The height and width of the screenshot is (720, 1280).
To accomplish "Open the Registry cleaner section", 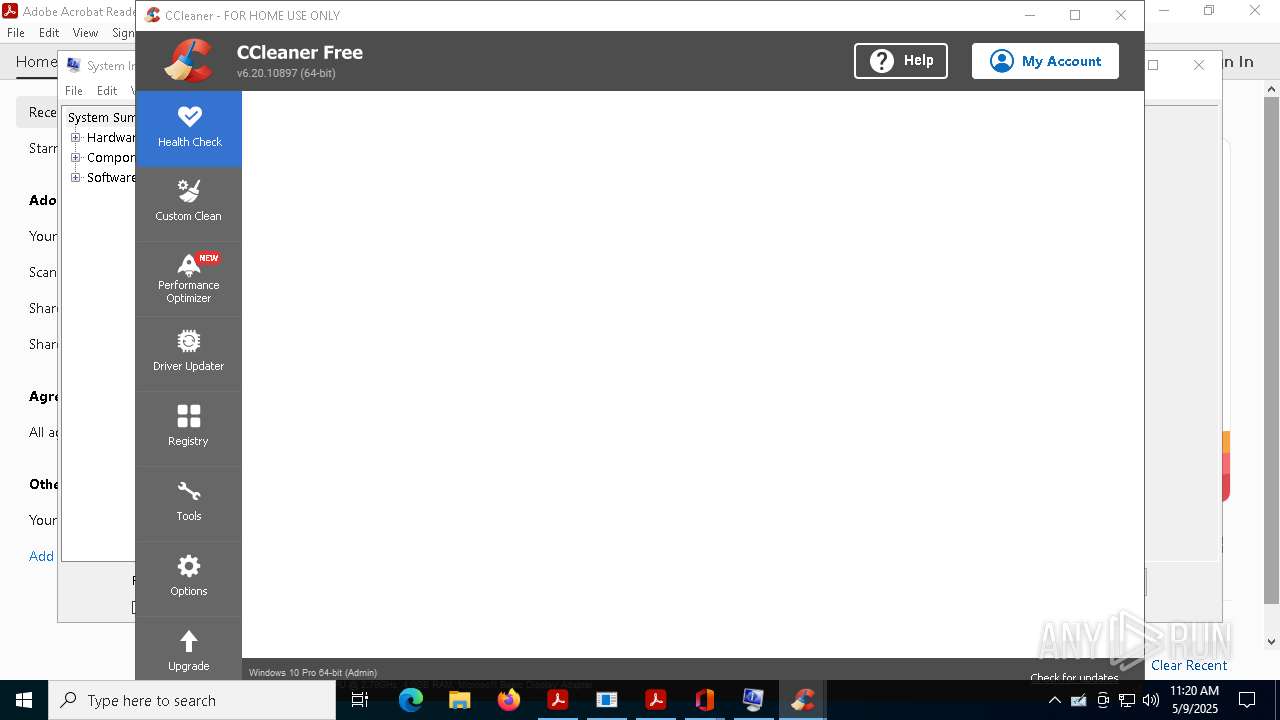I will pyautogui.click(x=189, y=428).
